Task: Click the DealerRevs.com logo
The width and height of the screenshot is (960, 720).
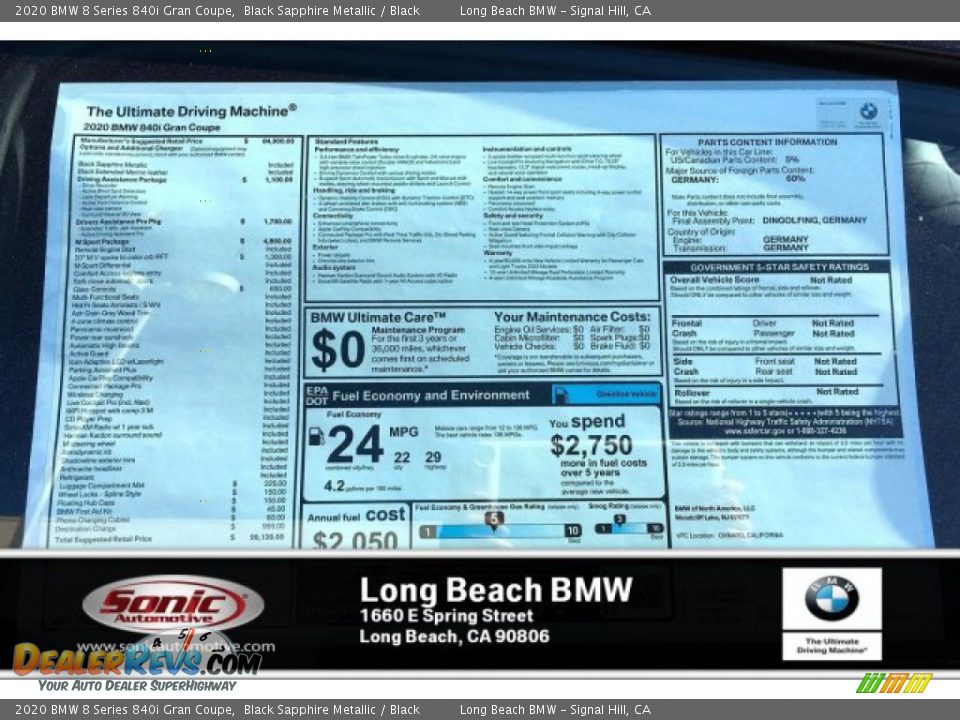Action: pyautogui.click(x=137, y=659)
